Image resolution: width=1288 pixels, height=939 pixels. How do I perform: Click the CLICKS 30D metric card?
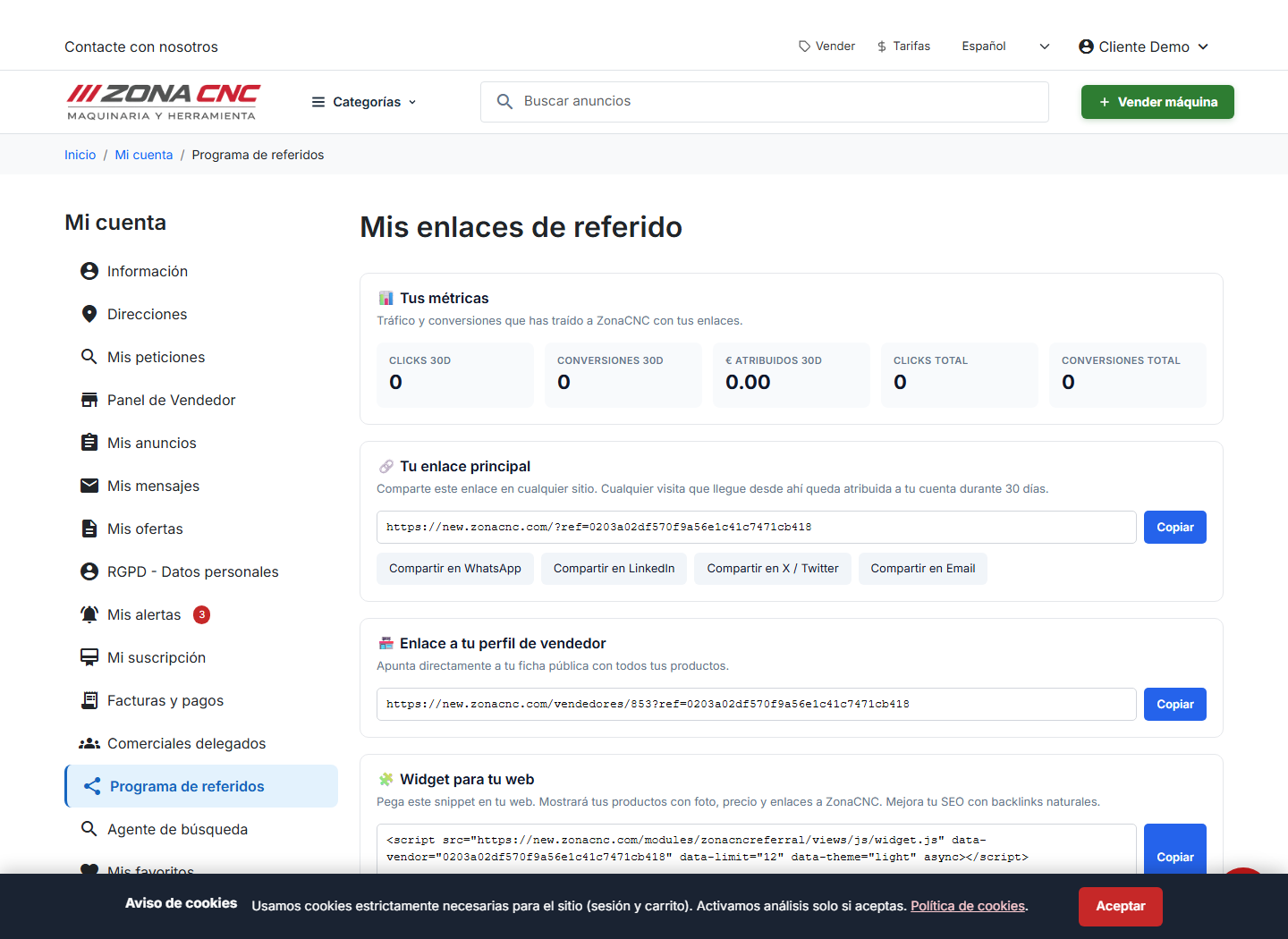click(x=455, y=375)
